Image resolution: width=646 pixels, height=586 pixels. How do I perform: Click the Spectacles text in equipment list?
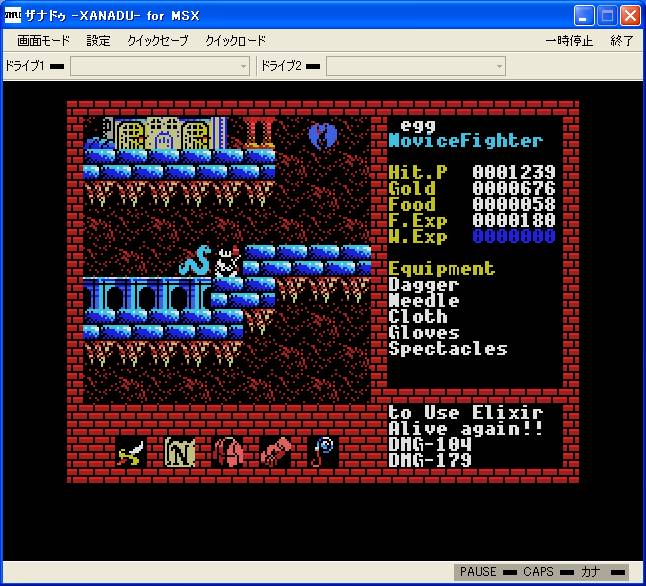(448, 349)
